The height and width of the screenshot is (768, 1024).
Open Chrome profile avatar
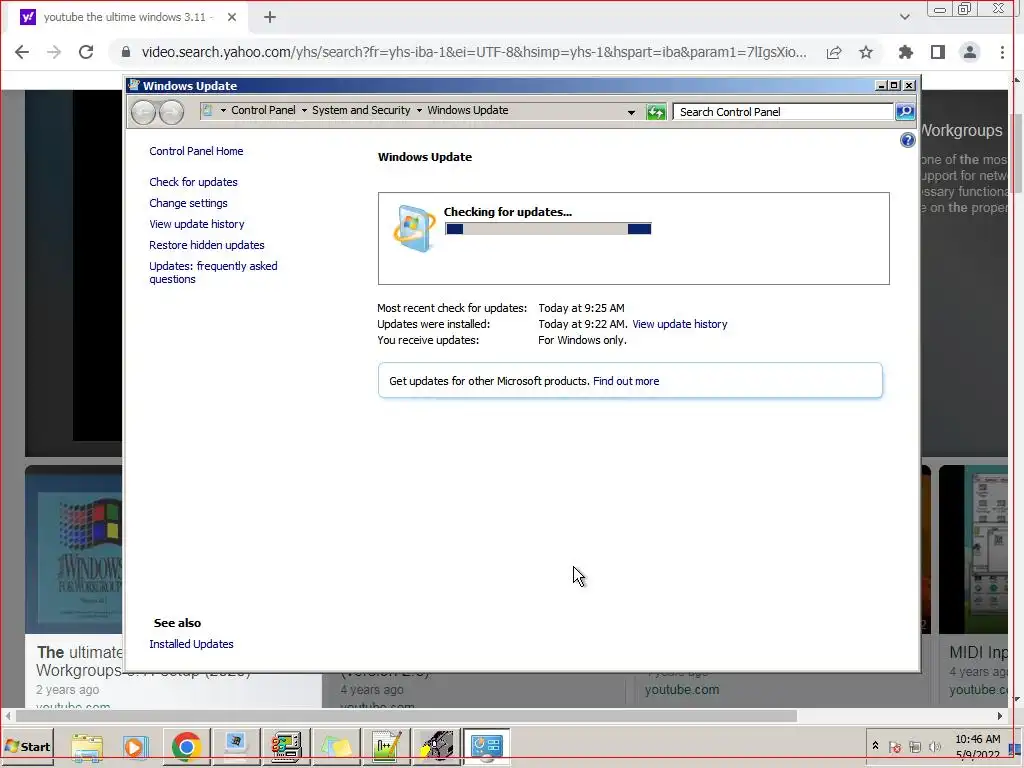(970, 52)
